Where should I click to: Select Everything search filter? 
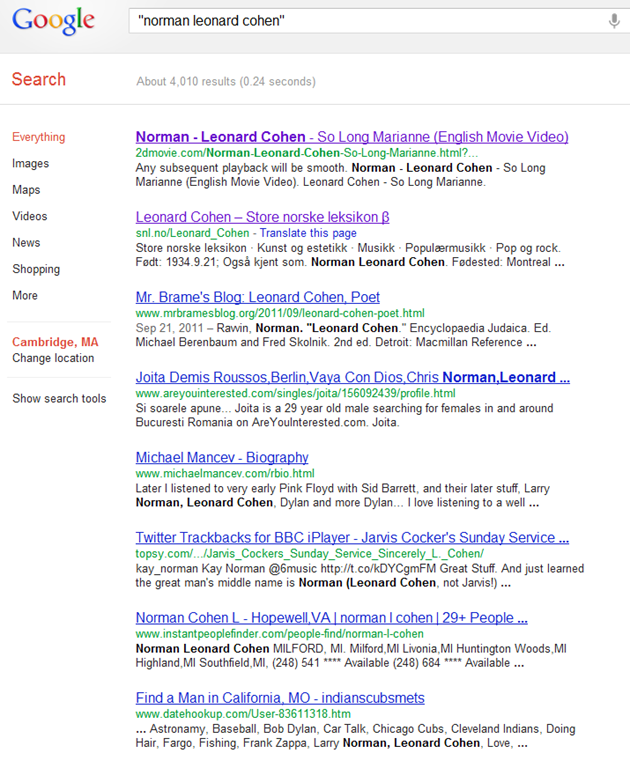[x=38, y=138]
